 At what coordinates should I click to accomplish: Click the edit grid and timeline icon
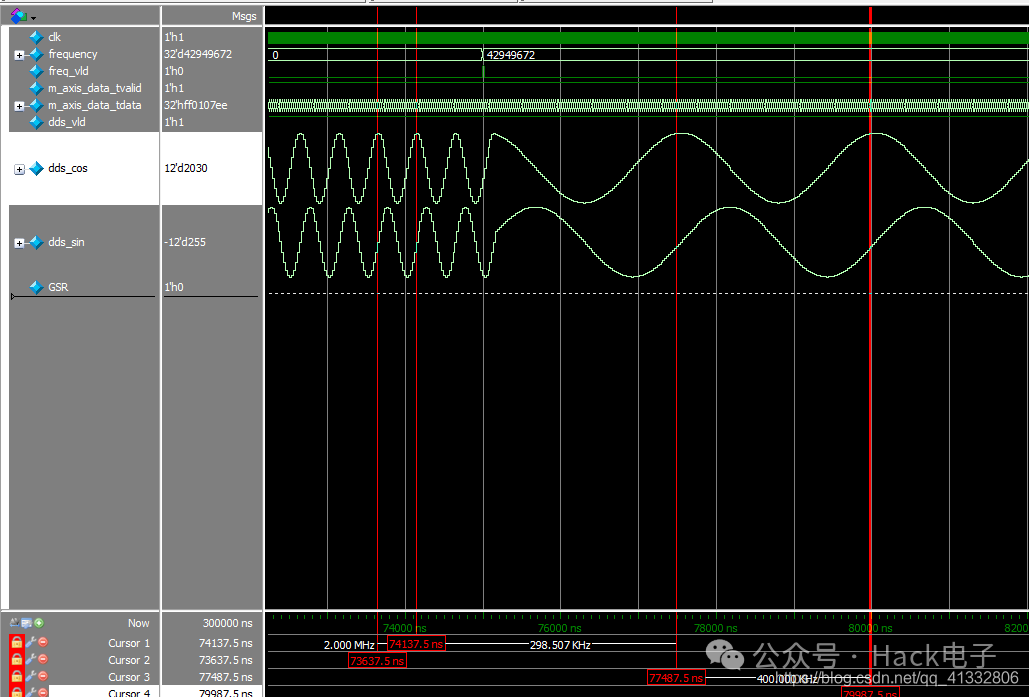26,623
